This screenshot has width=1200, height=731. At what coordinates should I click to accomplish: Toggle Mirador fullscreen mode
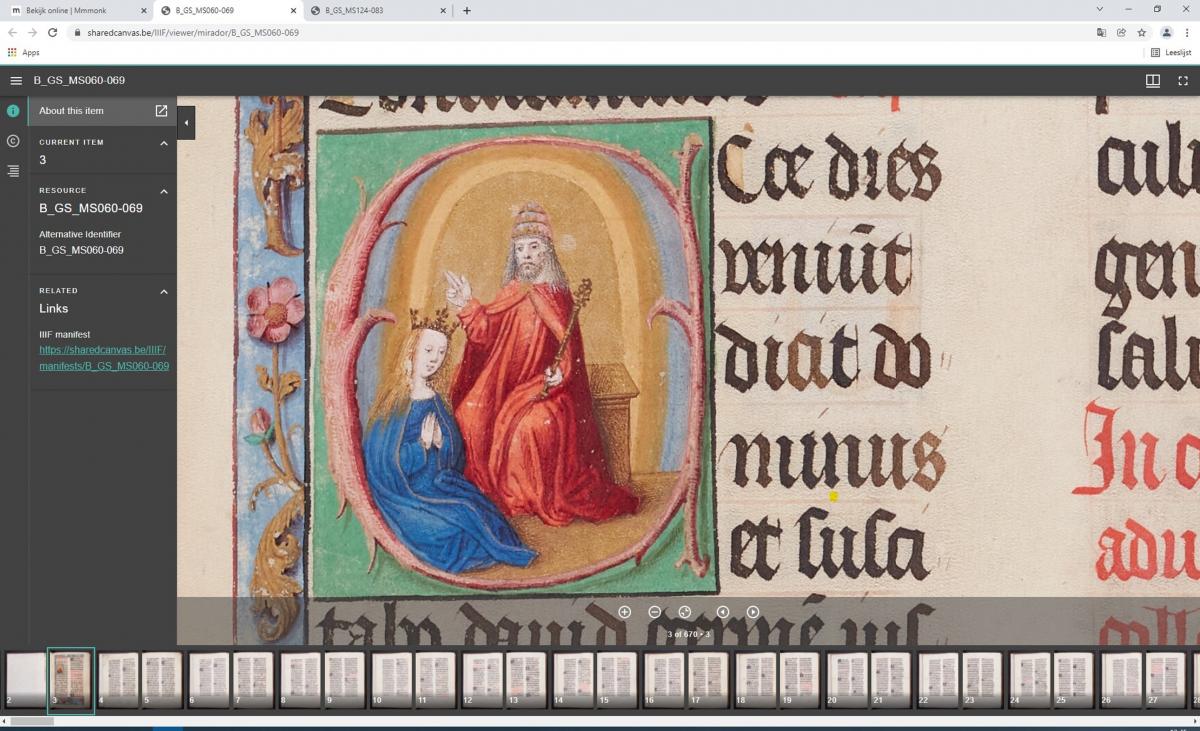[1183, 80]
